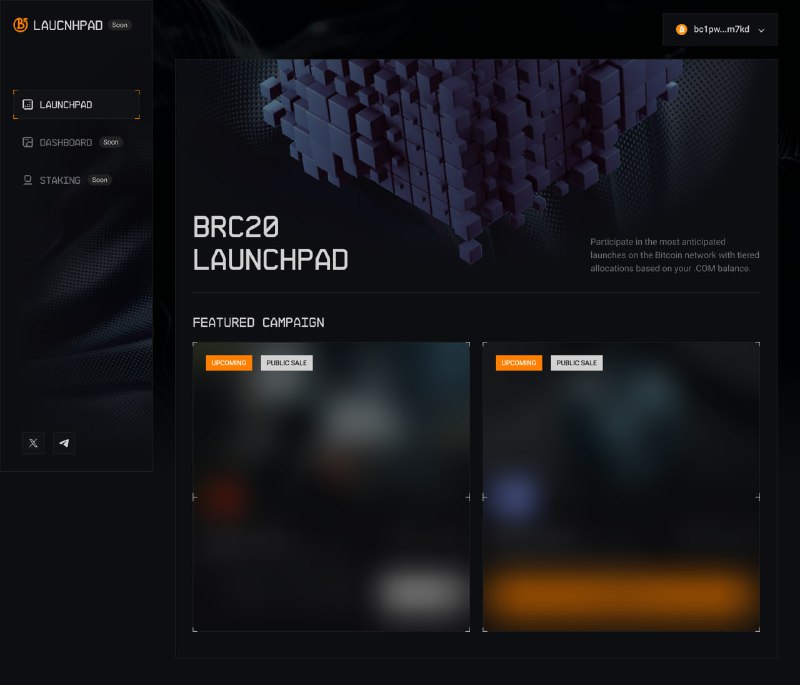Click UPCOMING badge on first campaign
Image resolution: width=800 pixels, height=685 pixels.
229,363
